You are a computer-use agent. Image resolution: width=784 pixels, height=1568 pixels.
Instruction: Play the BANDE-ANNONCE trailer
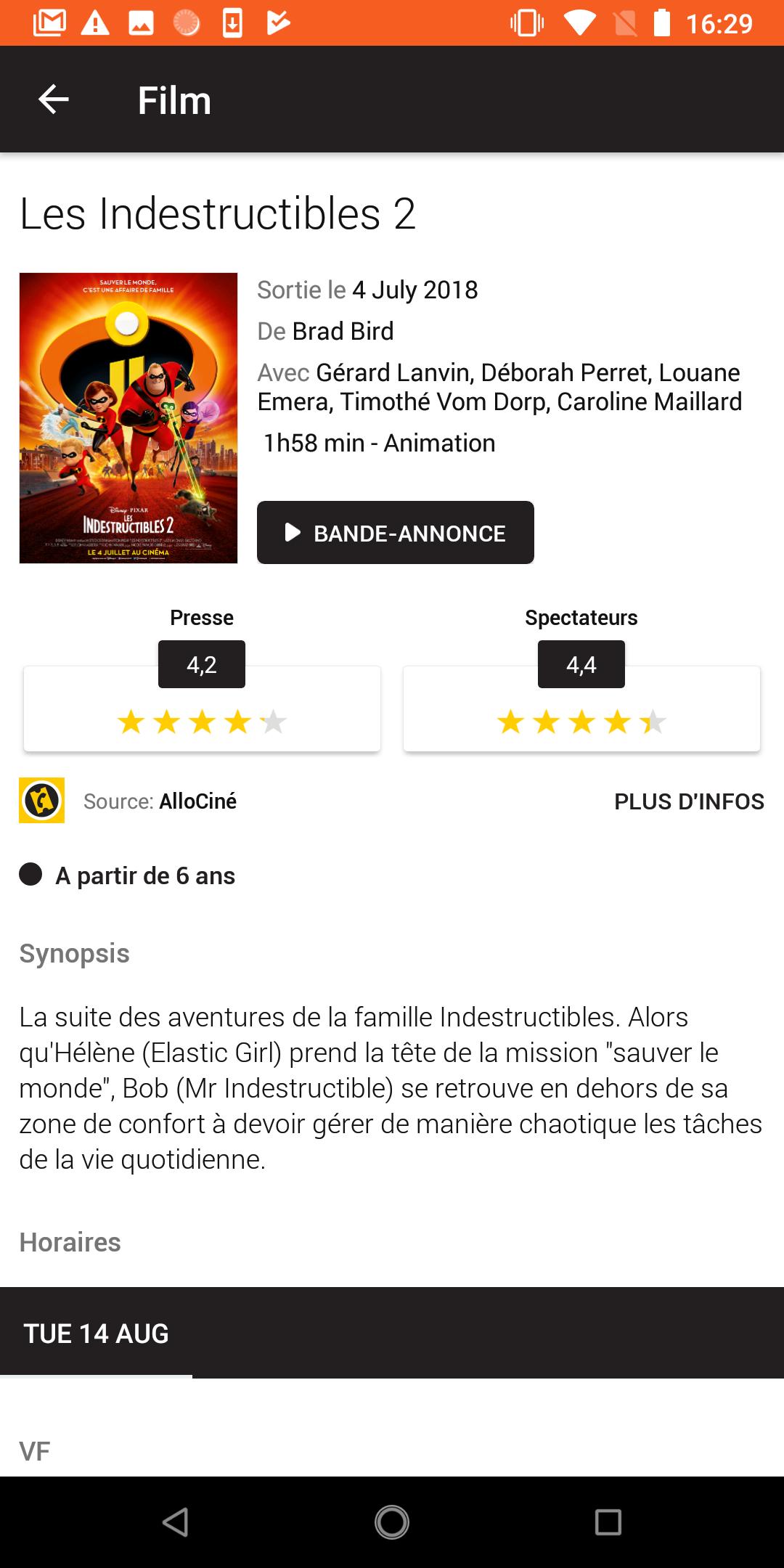[x=396, y=532]
